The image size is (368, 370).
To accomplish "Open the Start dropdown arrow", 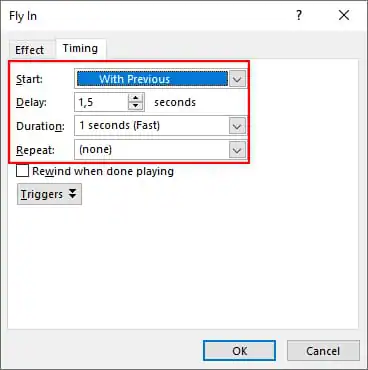I will click(x=237, y=79).
